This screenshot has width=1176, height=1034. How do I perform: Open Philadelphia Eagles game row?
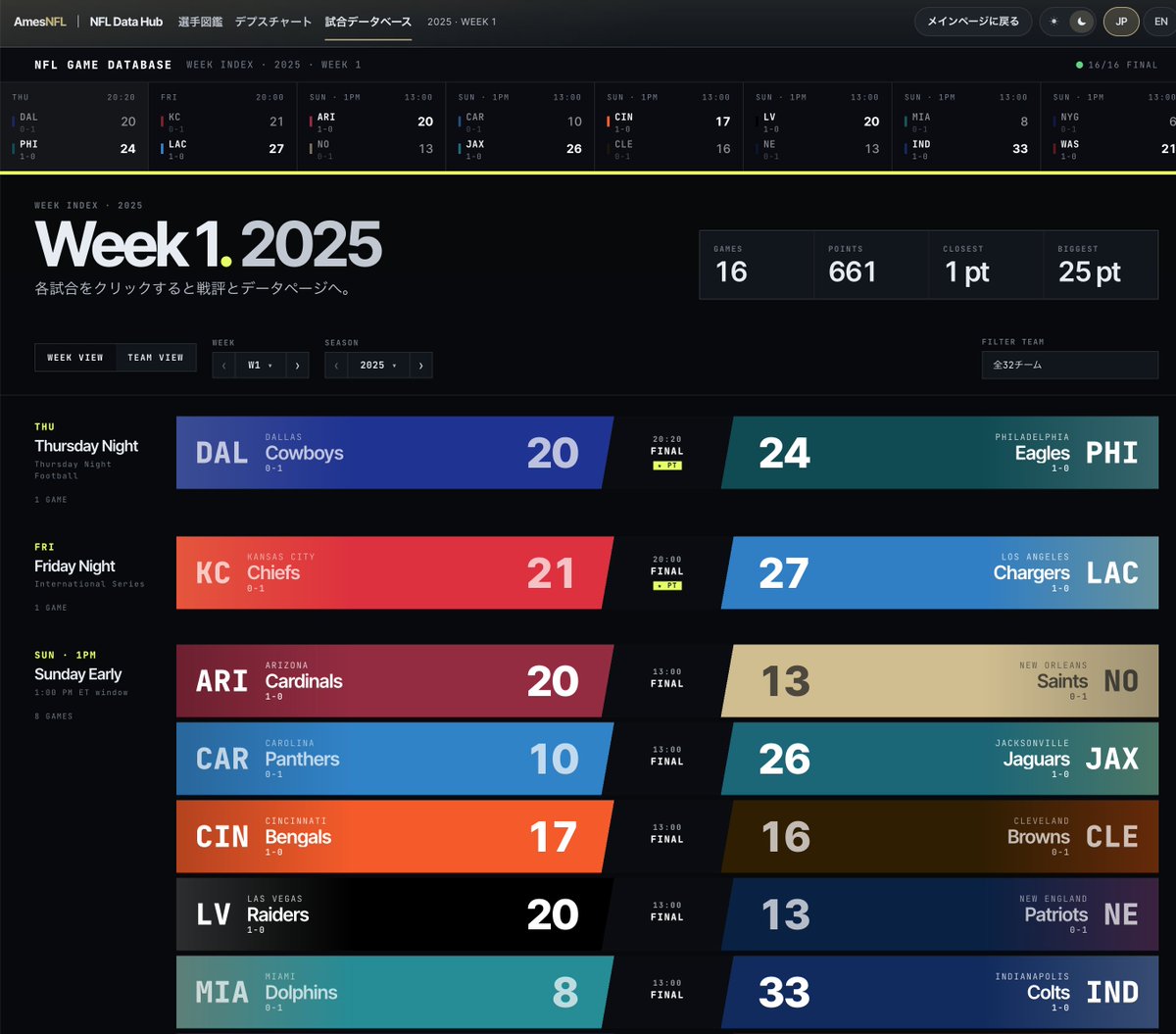[x=940, y=453]
